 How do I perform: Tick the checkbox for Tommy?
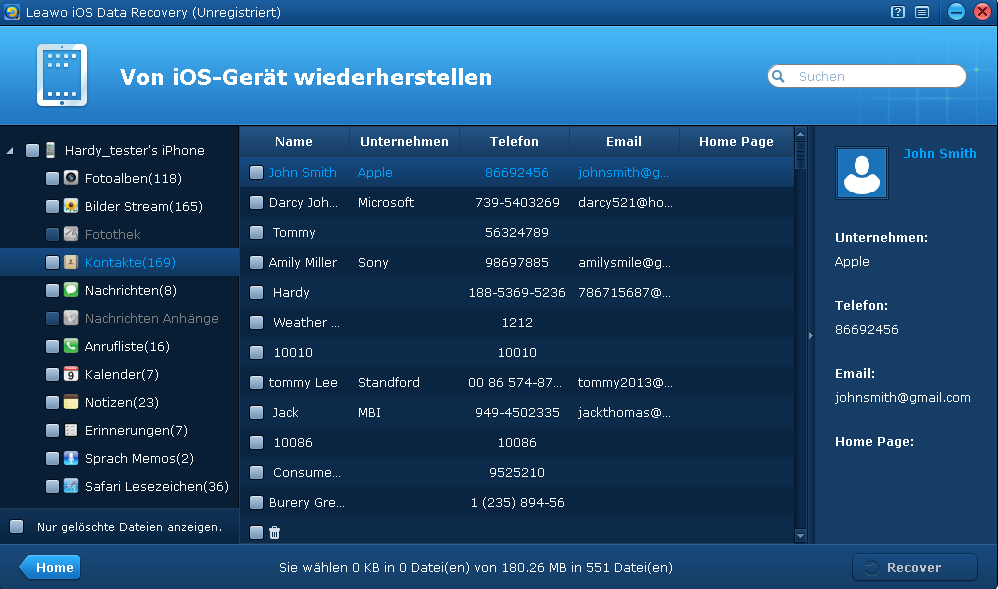pos(257,232)
